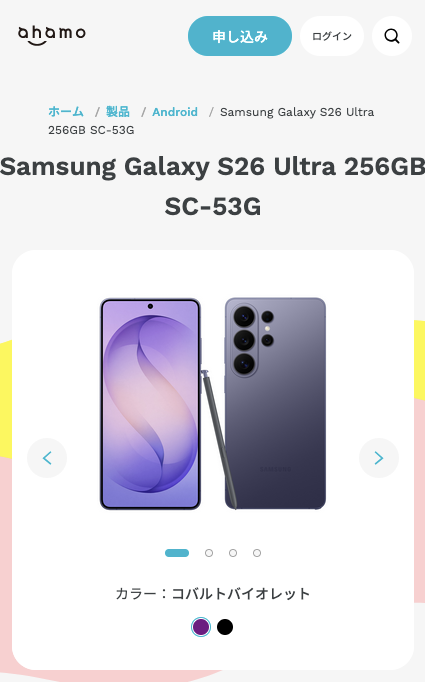425x682 pixels.
Task: Jump to second carousel slide dot
Action: tap(209, 553)
